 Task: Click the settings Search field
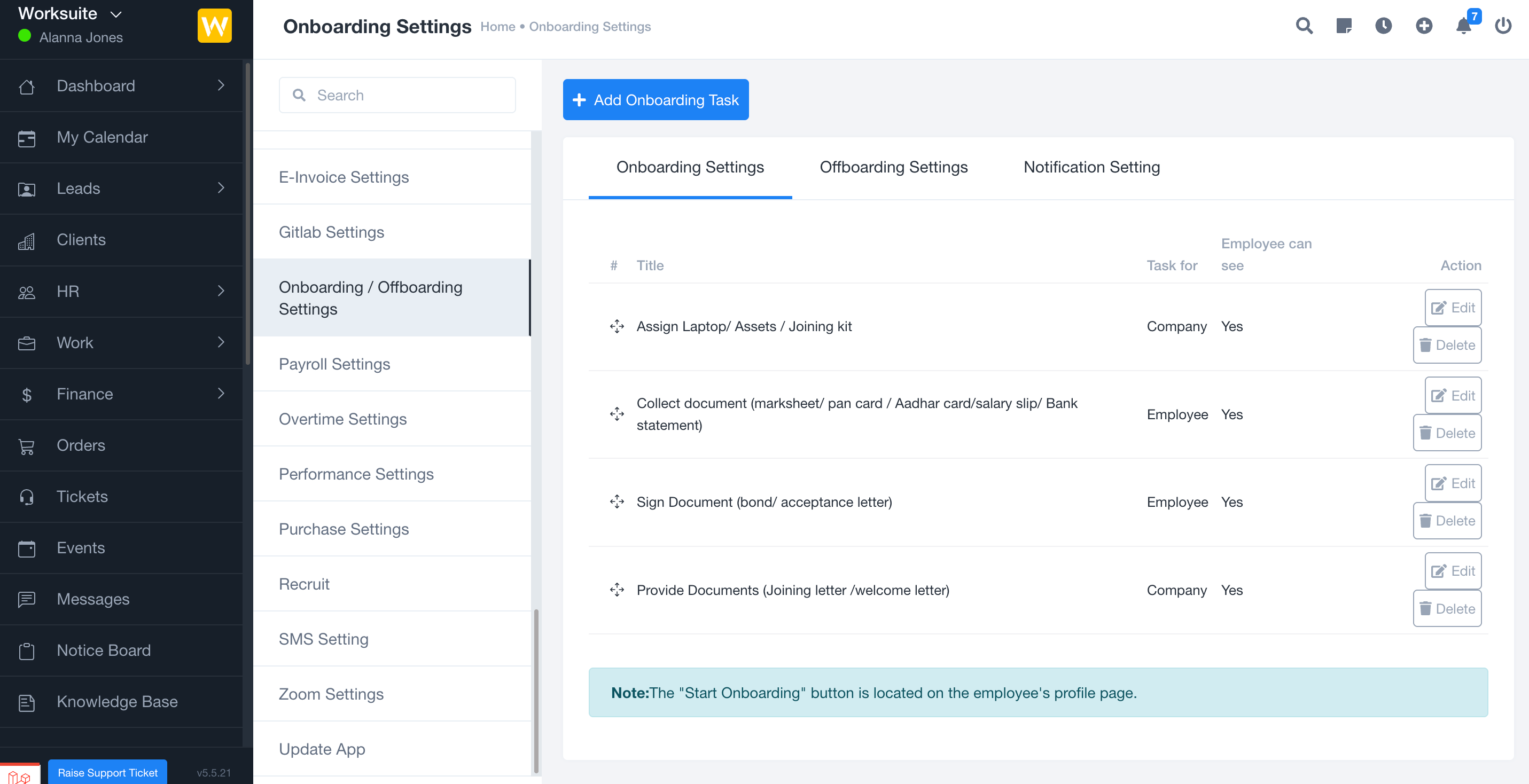tap(397, 95)
